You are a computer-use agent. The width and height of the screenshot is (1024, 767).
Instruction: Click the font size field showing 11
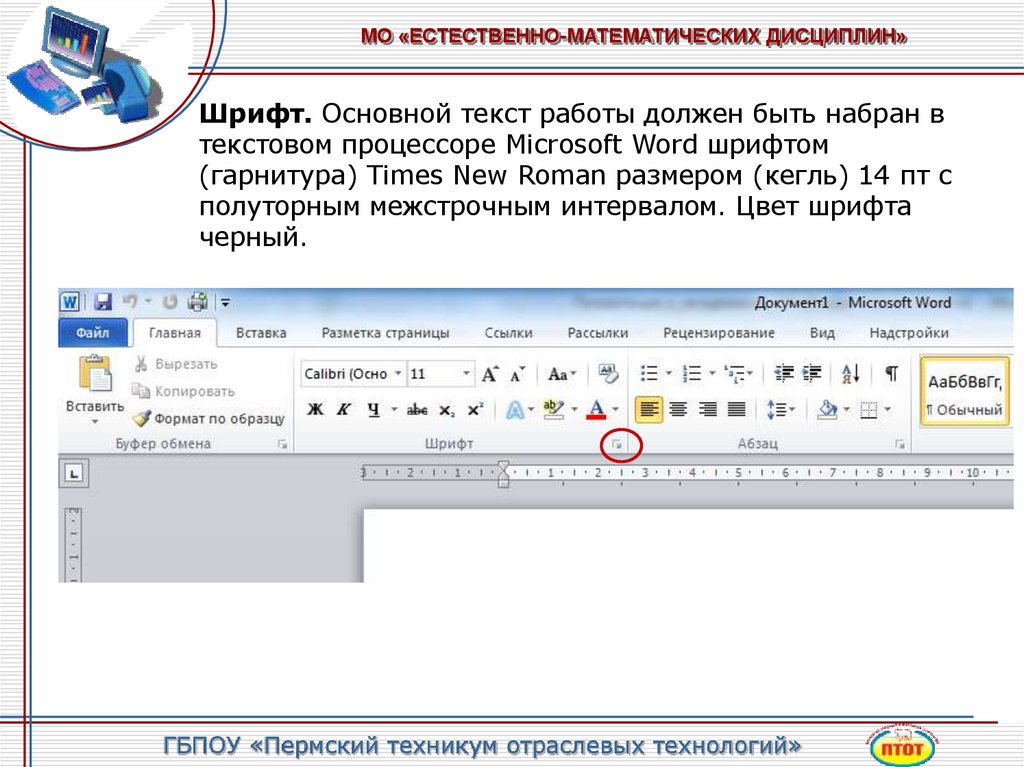pos(434,374)
